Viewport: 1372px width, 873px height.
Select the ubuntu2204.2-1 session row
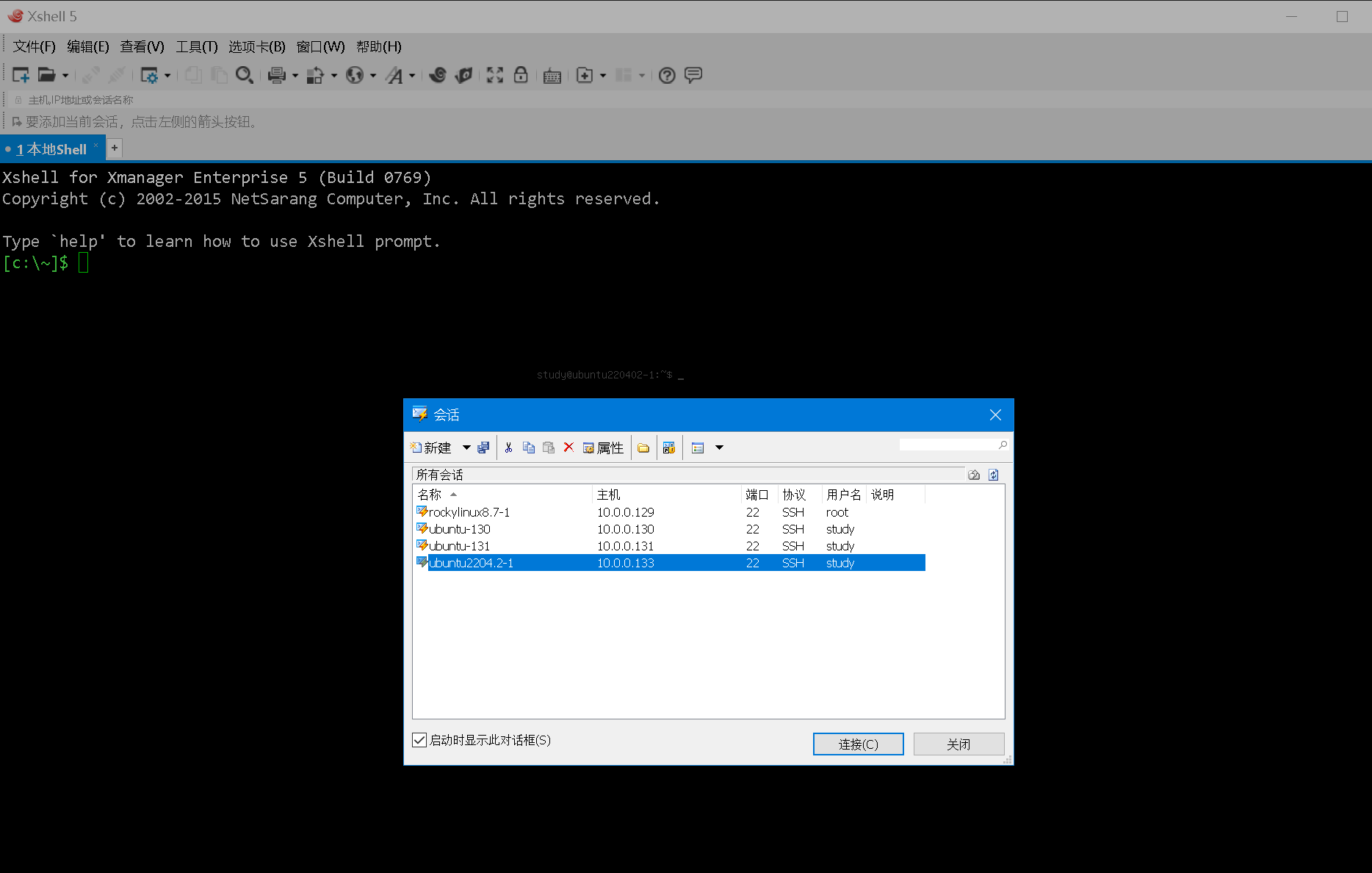(x=669, y=563)
